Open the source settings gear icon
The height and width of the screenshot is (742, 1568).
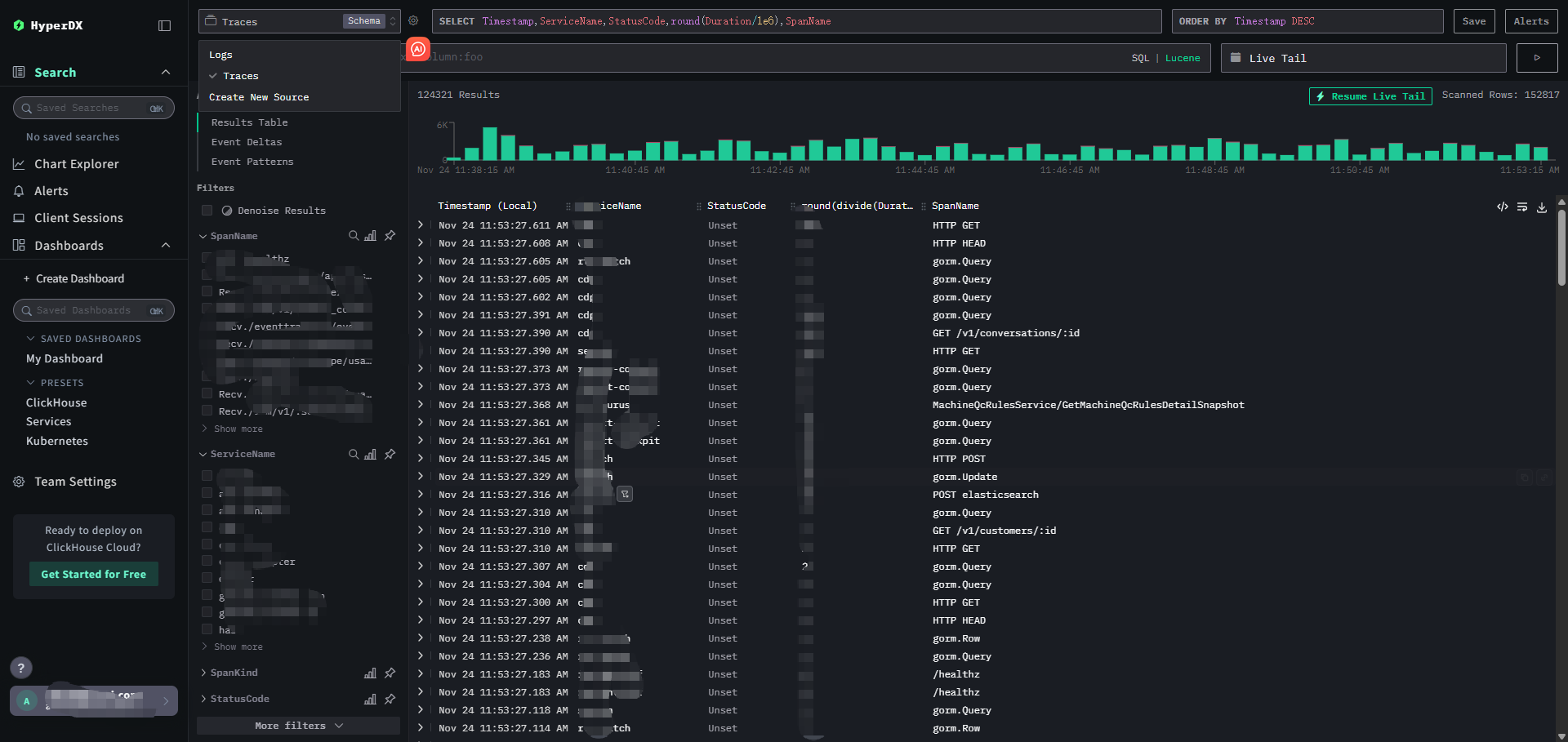point(413,21)
